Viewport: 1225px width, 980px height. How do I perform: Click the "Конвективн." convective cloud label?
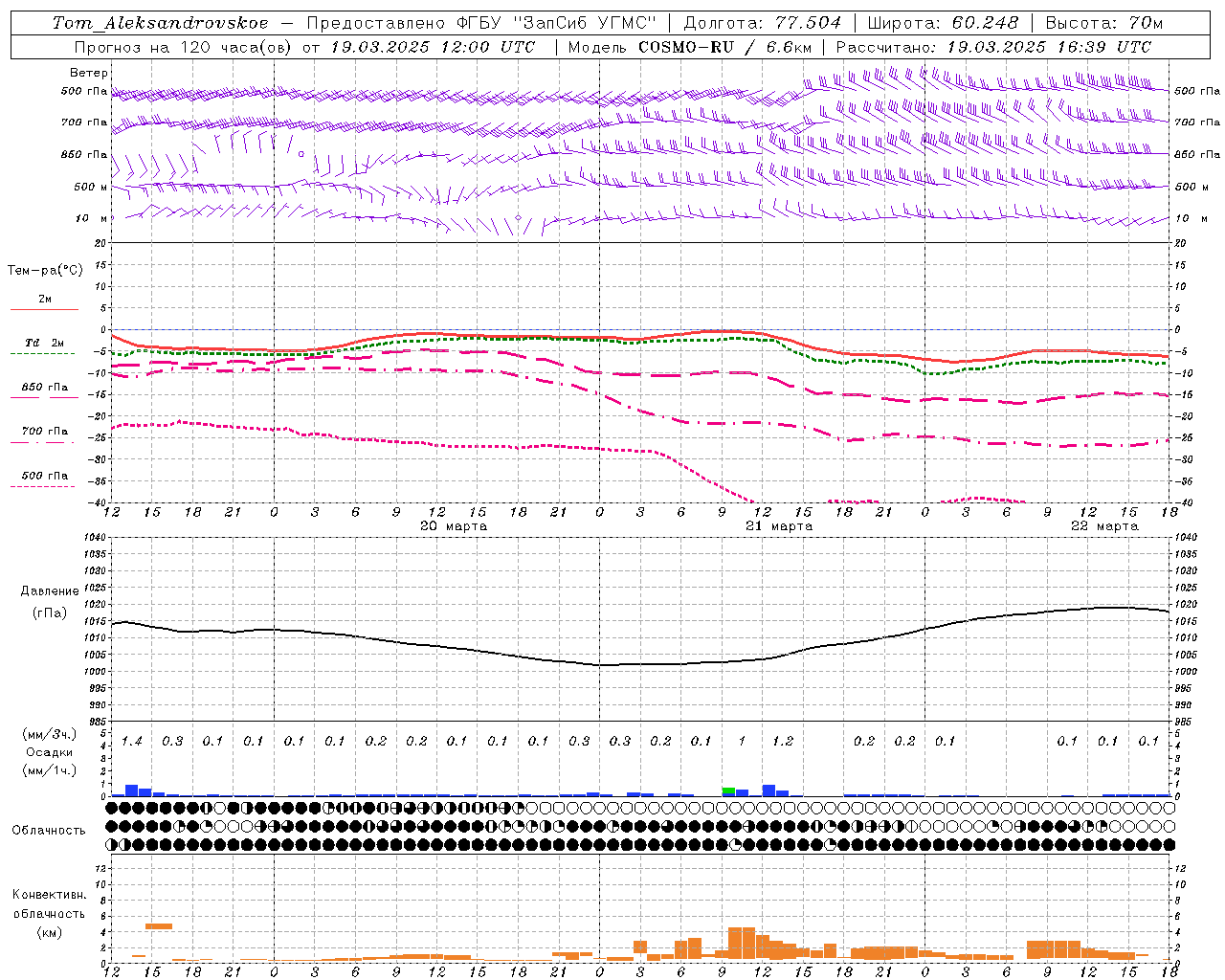tap(49, 895)
